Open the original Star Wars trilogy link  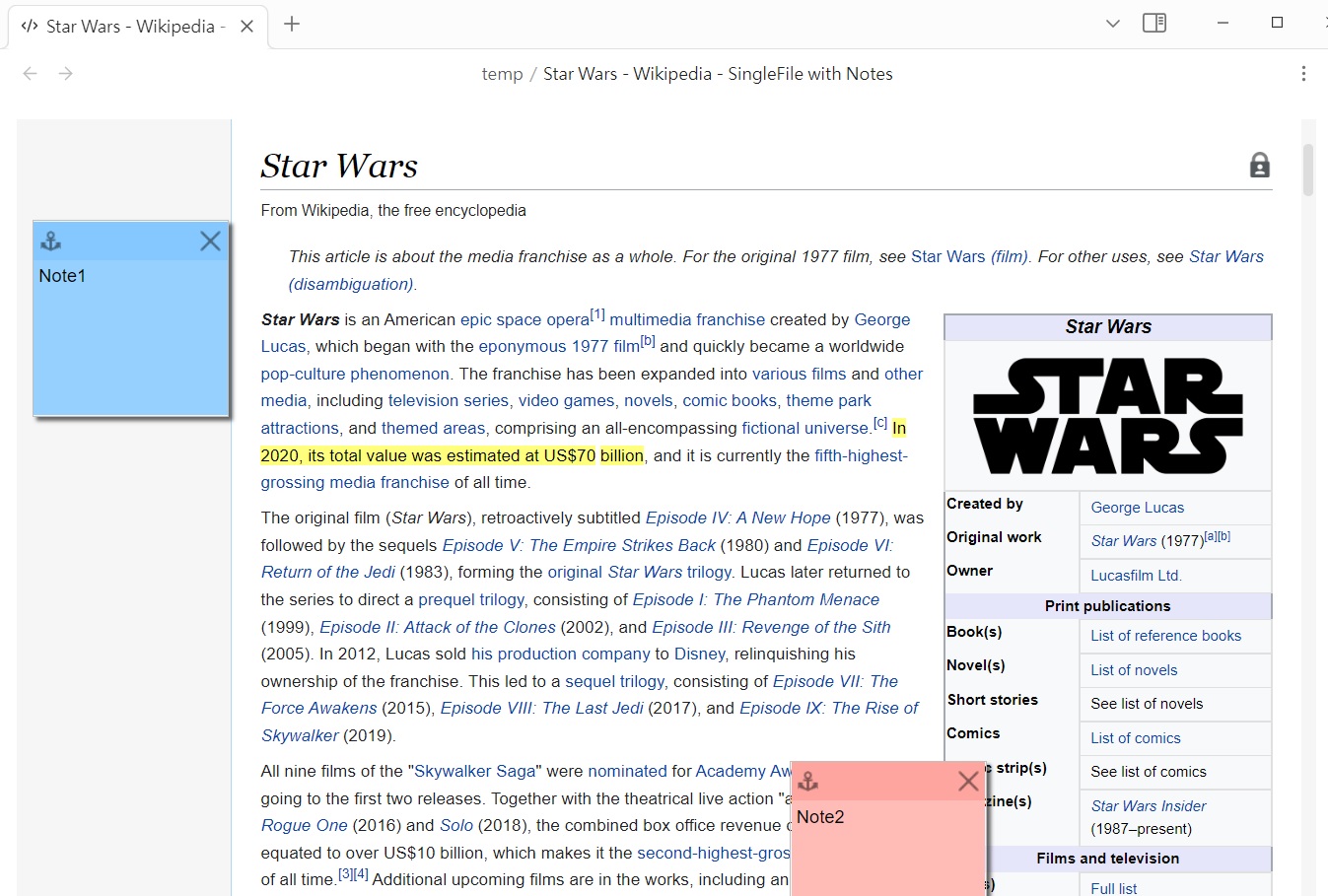click(x=640, y=572)
